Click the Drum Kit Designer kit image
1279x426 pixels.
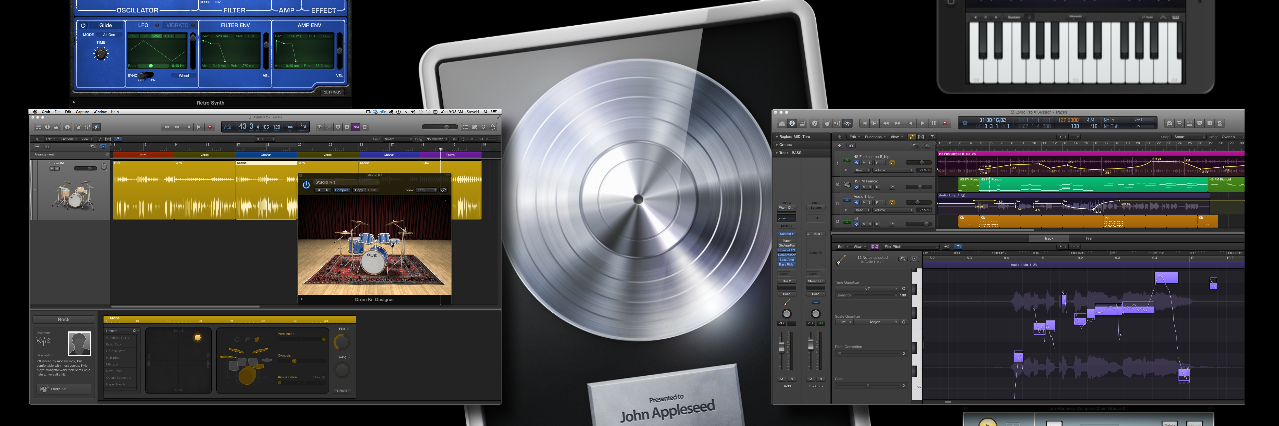(375, 243)
